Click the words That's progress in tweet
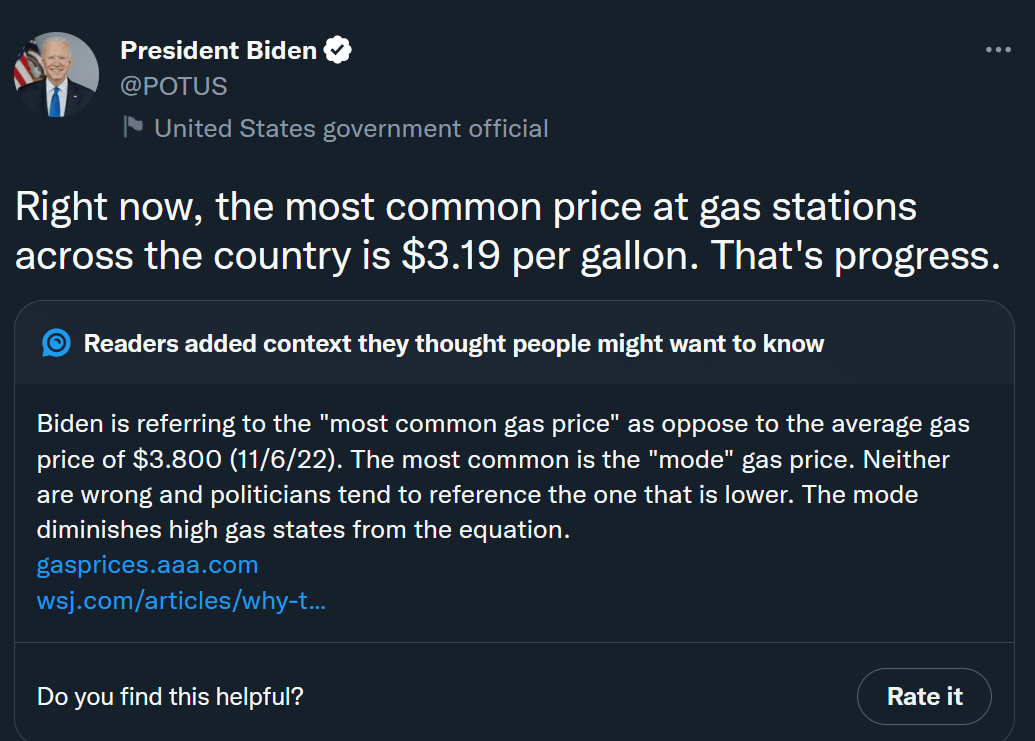The image size is (1035, 741). (x=855, y=255)
